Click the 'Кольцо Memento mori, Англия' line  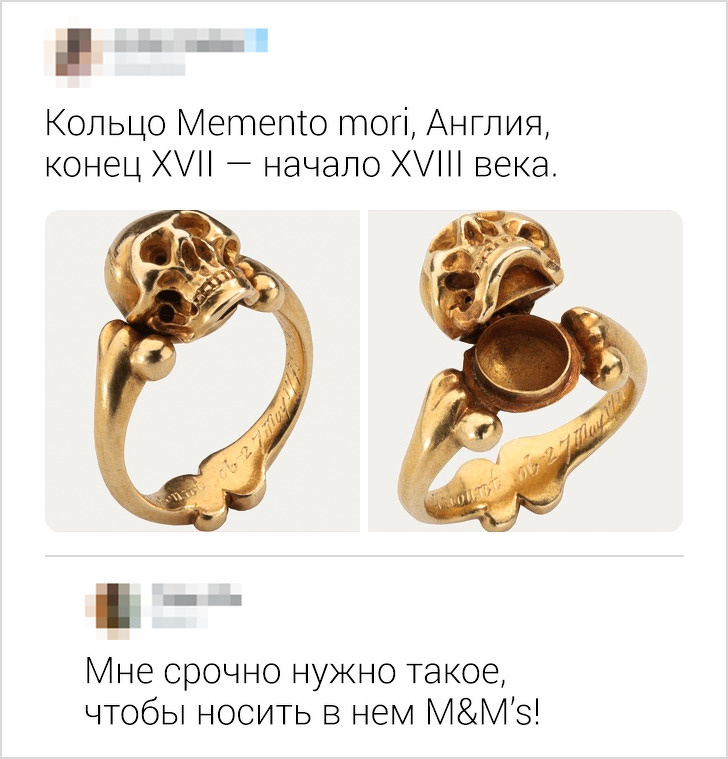click(297, 125)
